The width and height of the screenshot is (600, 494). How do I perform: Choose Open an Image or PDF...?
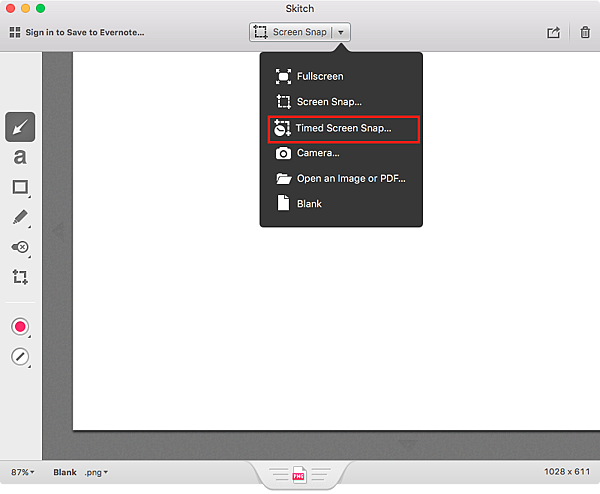pos(341,179)
